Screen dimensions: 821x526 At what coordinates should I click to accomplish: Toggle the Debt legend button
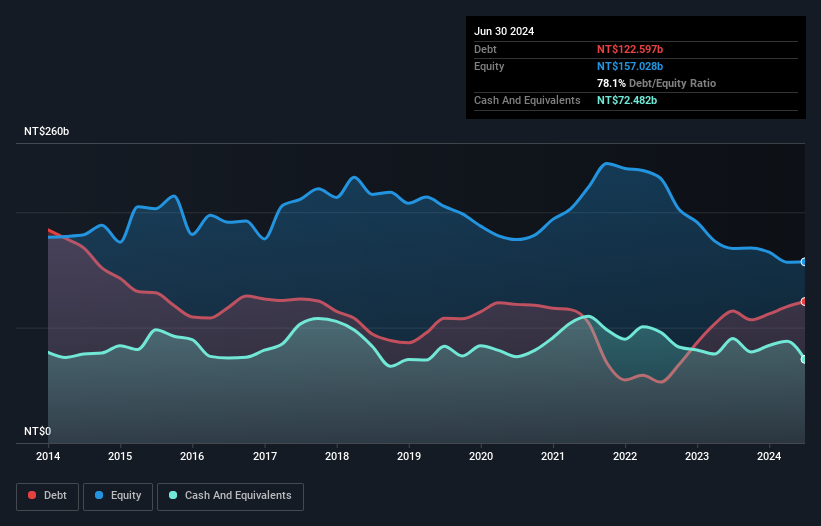[x=47, y=496]
